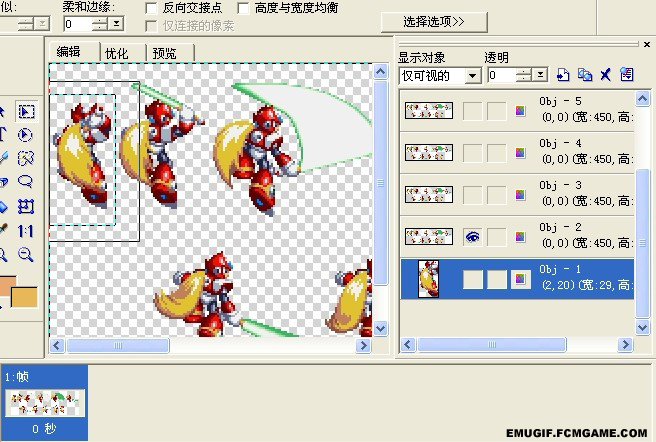Click the Obj - 4 name text
This screenshot has width=656, height=442.
click(560, 143)
